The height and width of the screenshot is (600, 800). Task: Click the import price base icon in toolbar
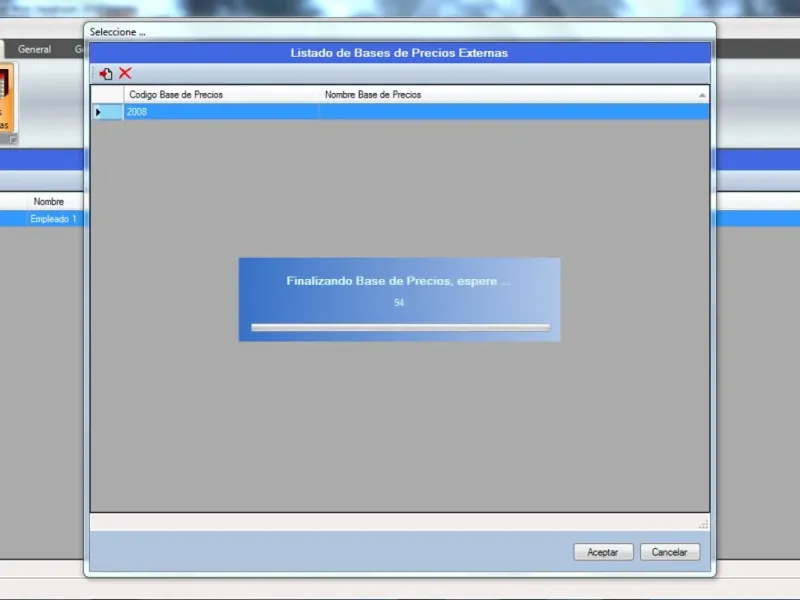tap(106, 73)
